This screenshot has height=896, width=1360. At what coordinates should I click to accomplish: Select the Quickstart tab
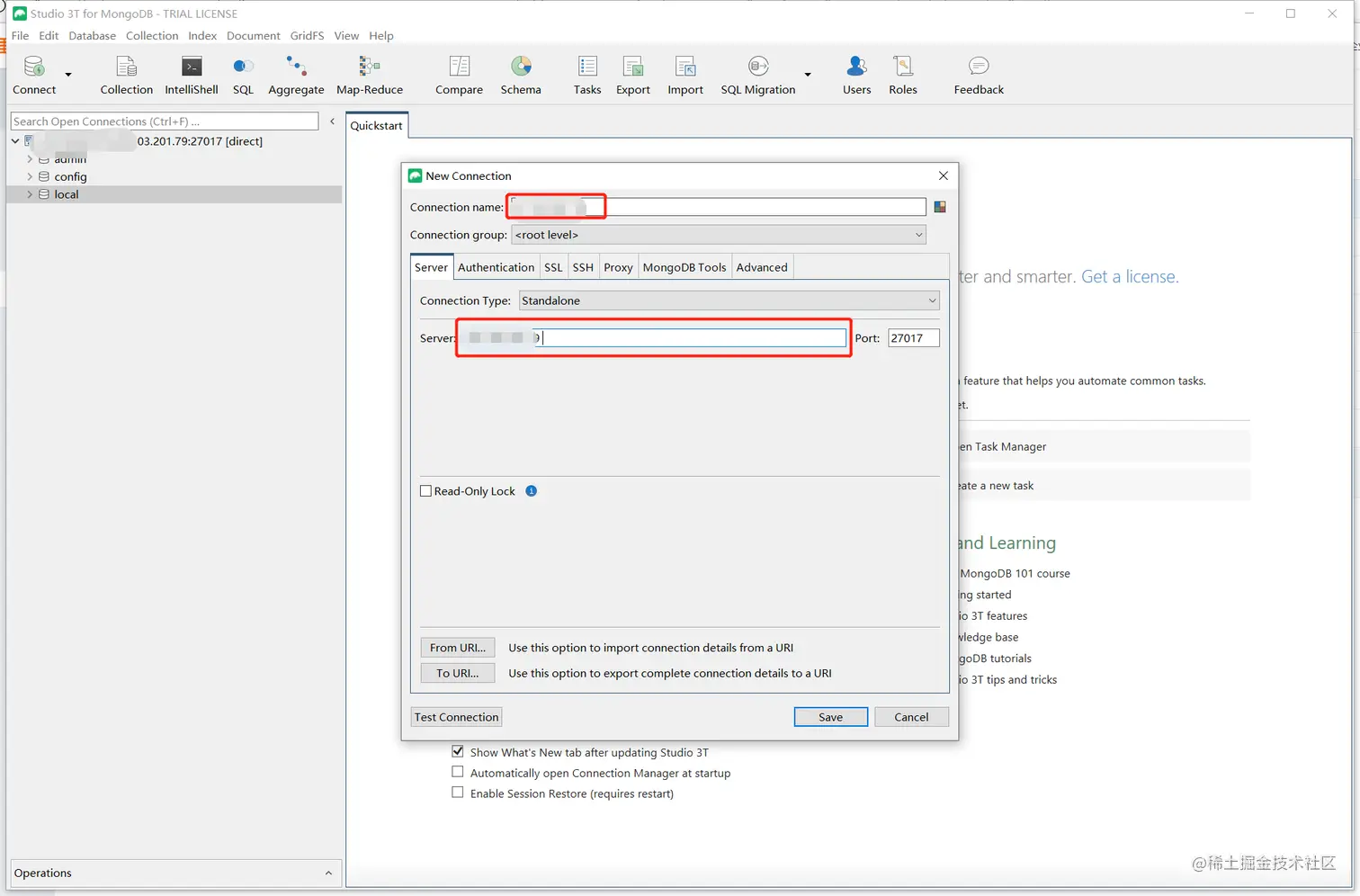(x=376, y=126)
